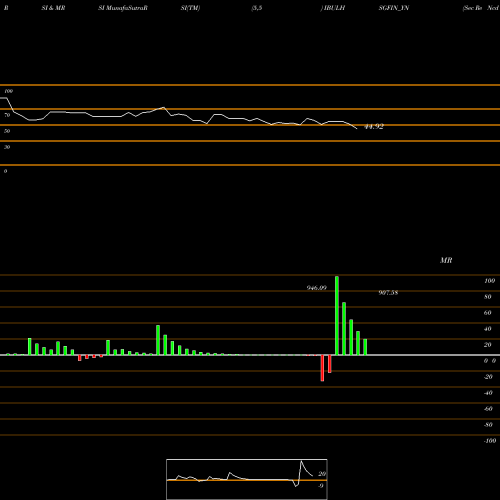Click the MR axis label '-100'
Screen dimensions: 500x500
(x=490, y=441)
